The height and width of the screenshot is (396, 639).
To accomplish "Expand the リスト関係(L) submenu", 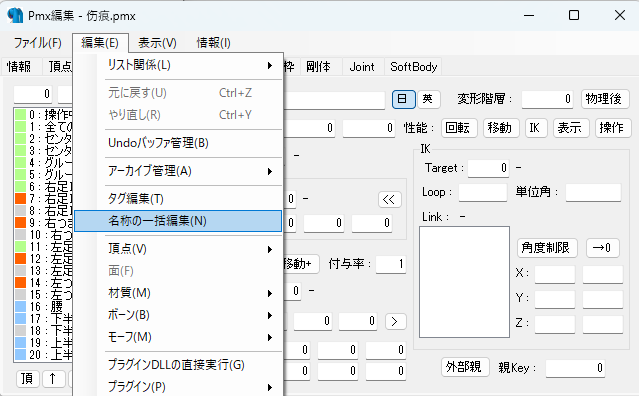I will tap(178, 65).
